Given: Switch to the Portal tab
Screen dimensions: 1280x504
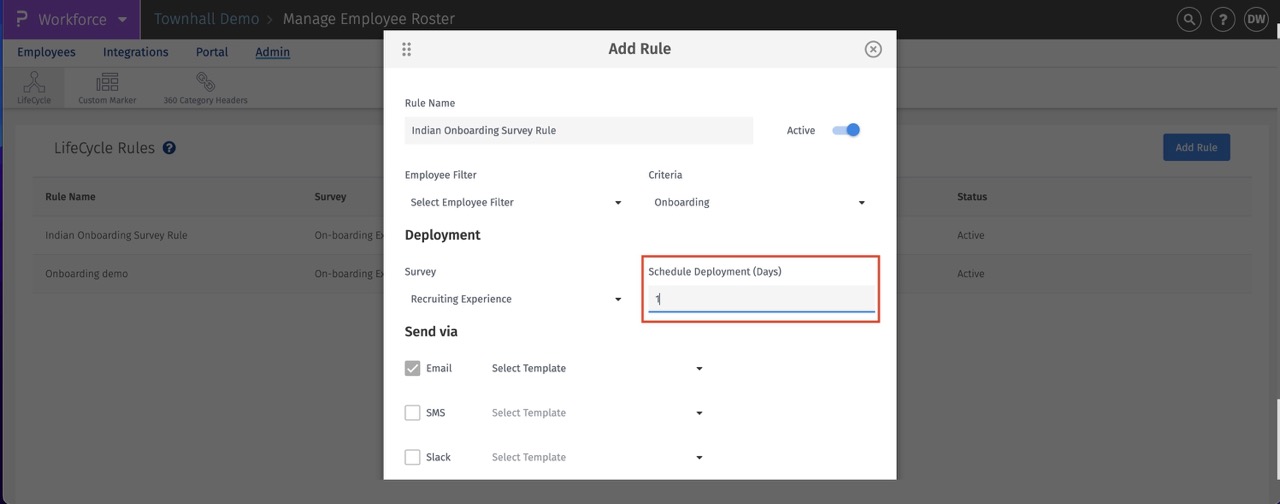Looking at the screenshot, I should (x=212, y=52).
